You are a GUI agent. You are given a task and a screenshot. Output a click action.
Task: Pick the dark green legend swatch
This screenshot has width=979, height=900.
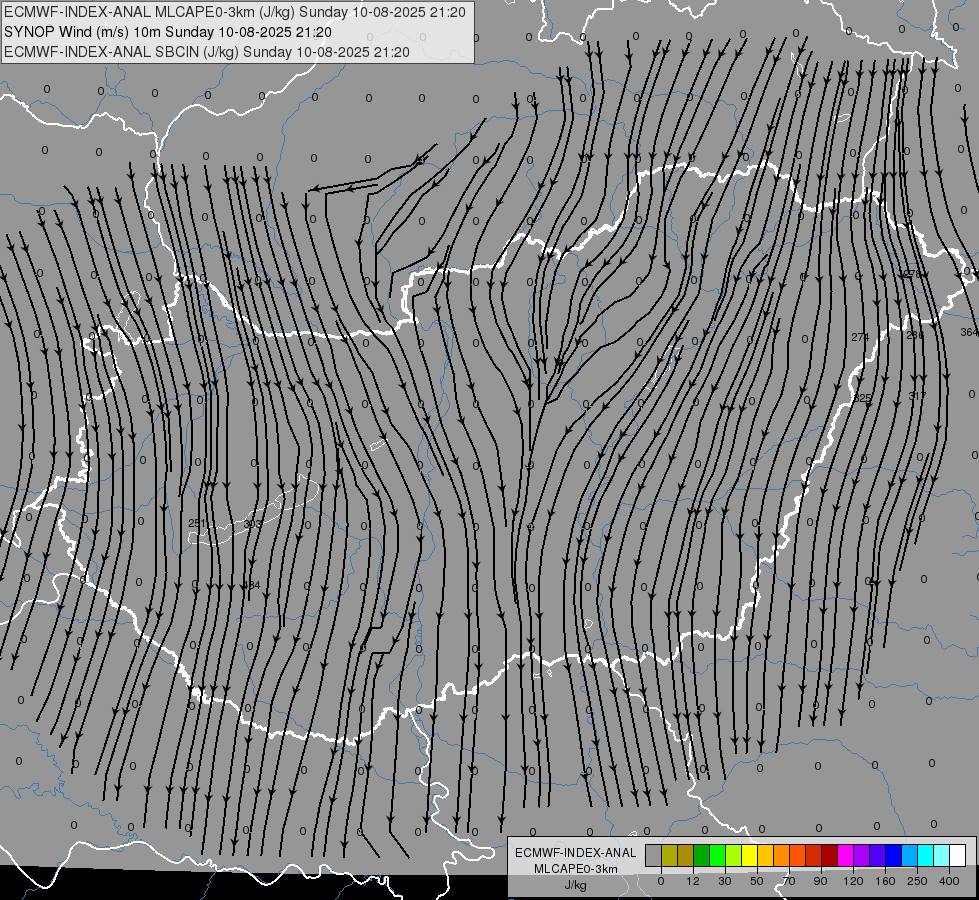click(x=702, y=855)
